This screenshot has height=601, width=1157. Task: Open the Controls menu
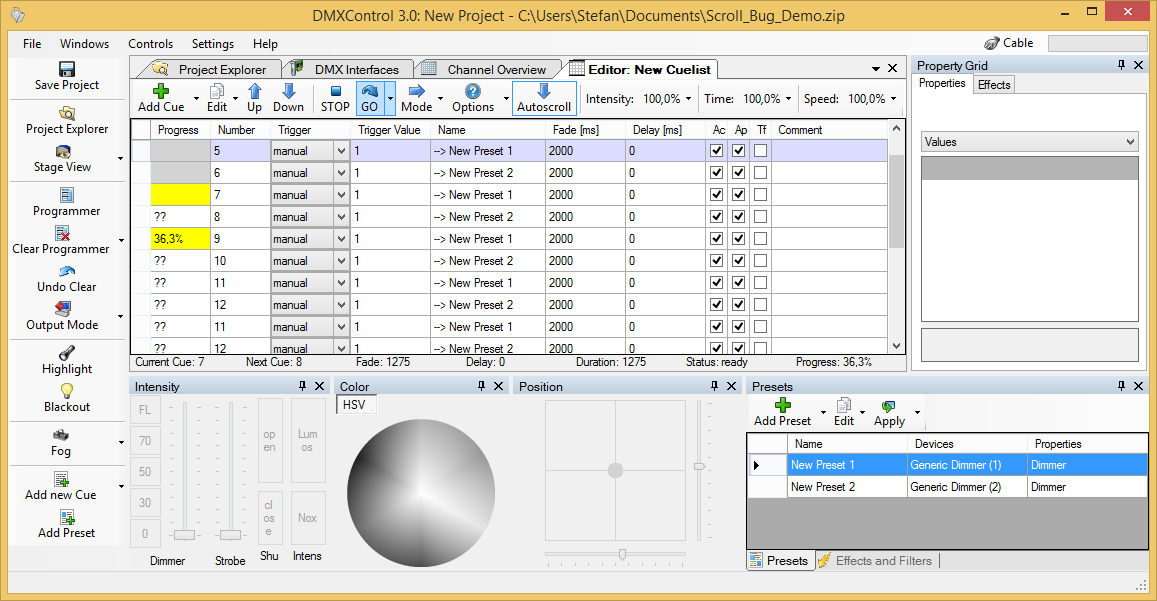pyautogui.click(x=150, y=44)
